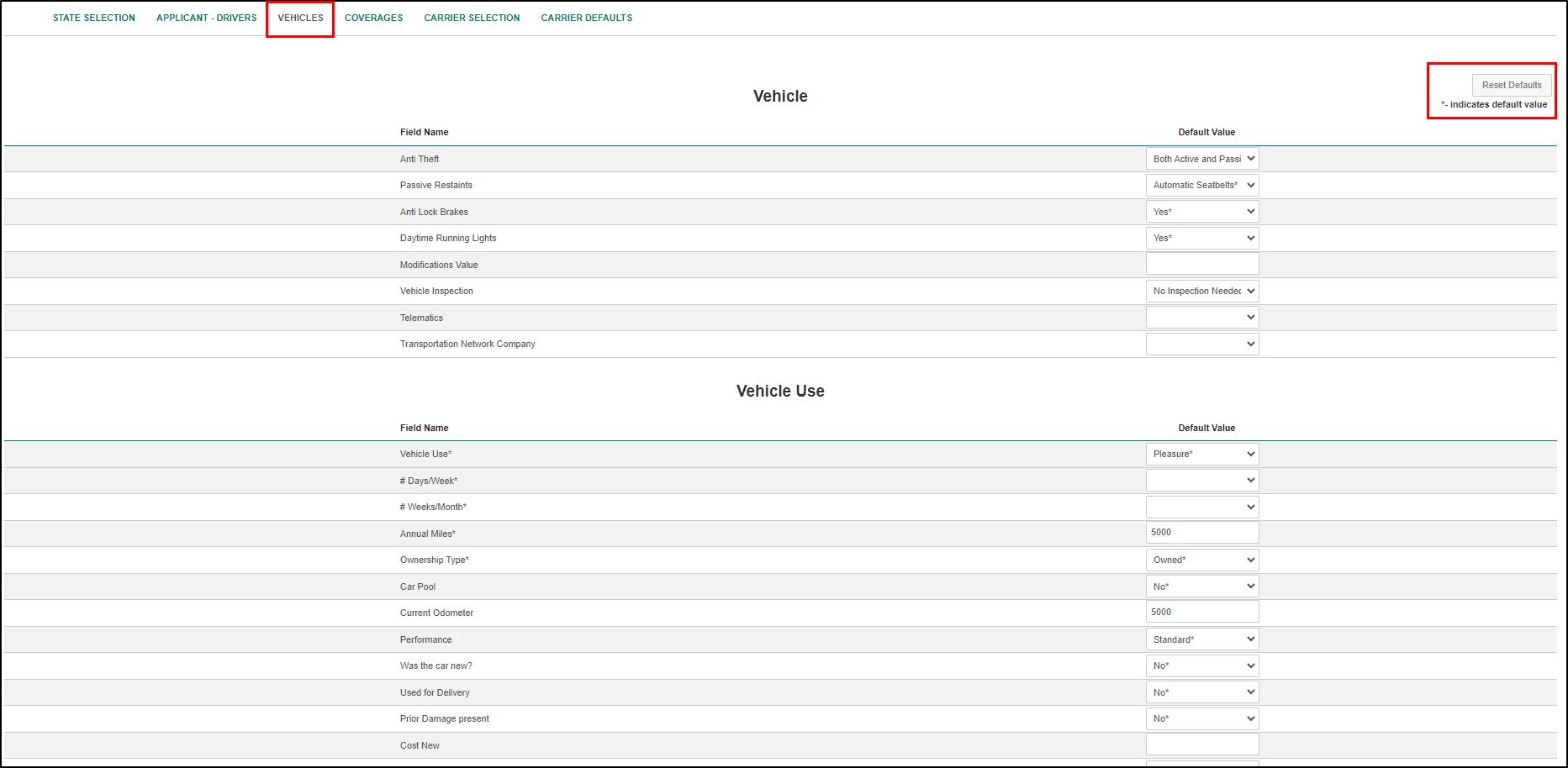The image size is (1568, 768).
Task: Click the Annual Miles* field label
Action: pos(428,534)
